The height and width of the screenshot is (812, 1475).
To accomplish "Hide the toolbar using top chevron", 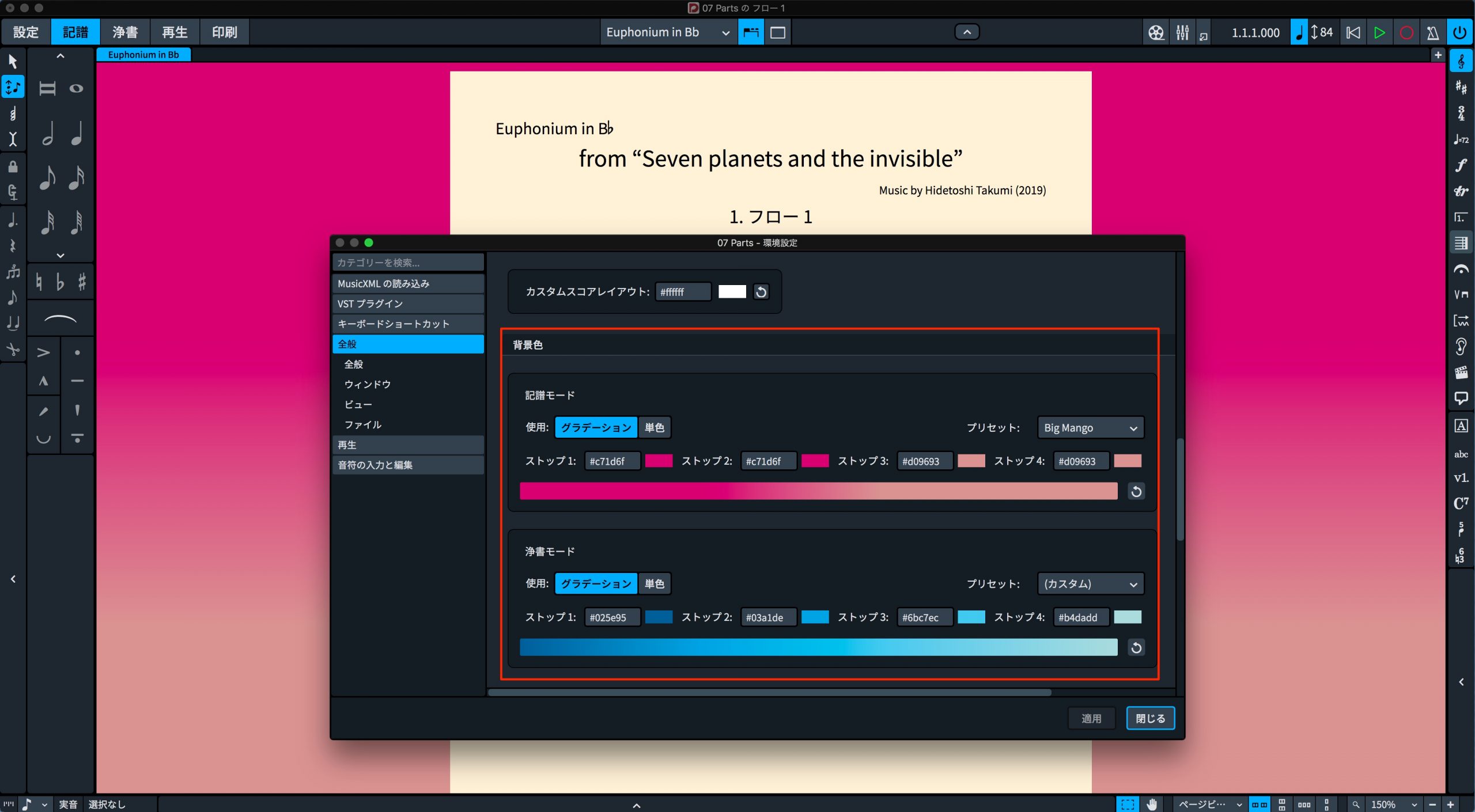I will click(967, 32).
